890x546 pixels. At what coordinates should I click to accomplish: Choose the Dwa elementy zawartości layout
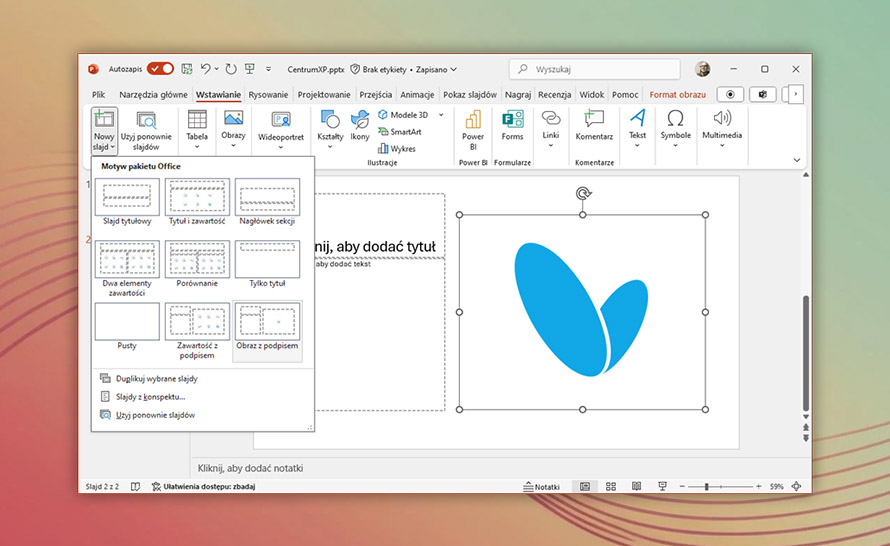pos(127,269)
